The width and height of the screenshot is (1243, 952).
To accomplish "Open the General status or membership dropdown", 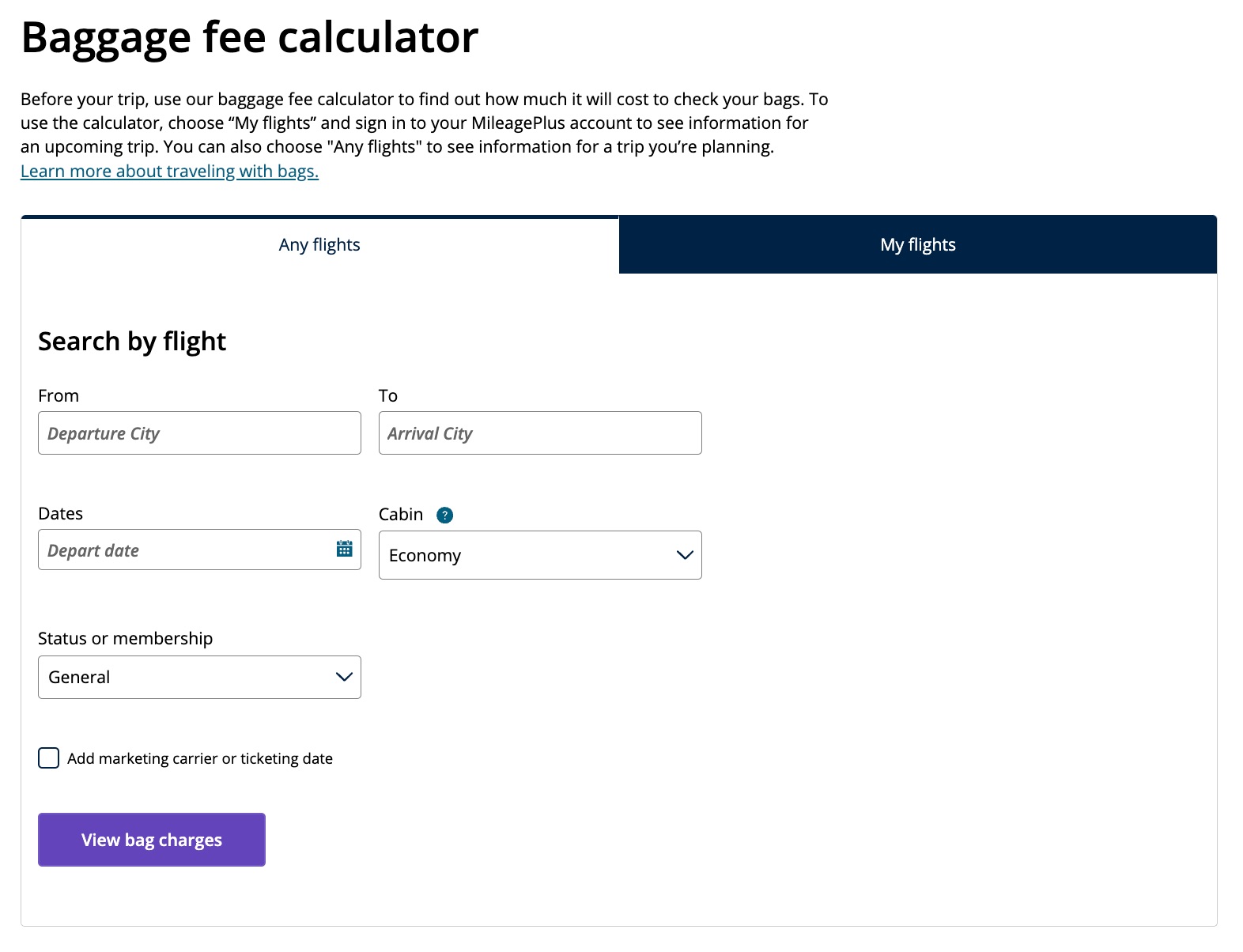I will [198, 677].
